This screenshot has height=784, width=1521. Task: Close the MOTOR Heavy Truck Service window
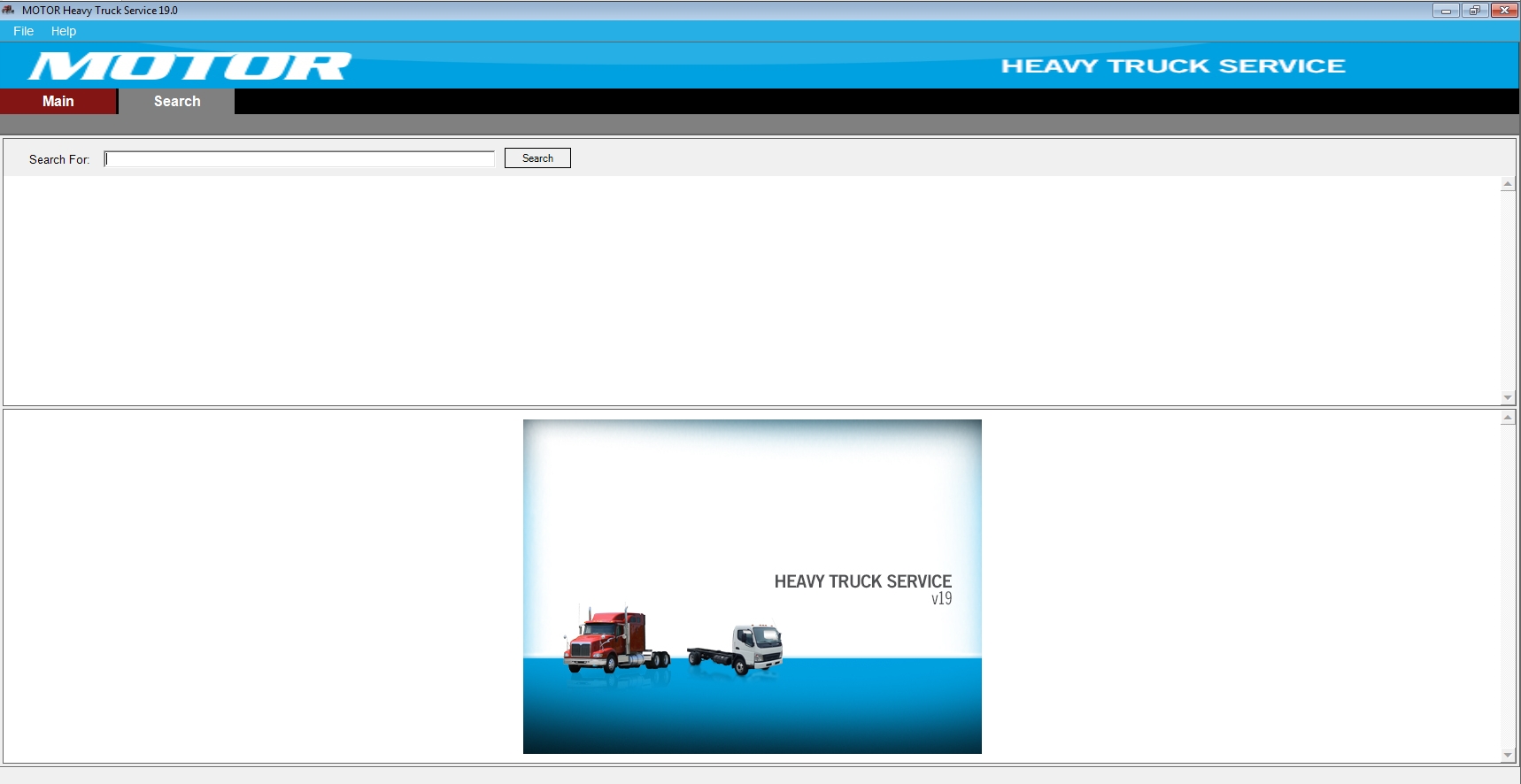click(x=1504, y=11)
